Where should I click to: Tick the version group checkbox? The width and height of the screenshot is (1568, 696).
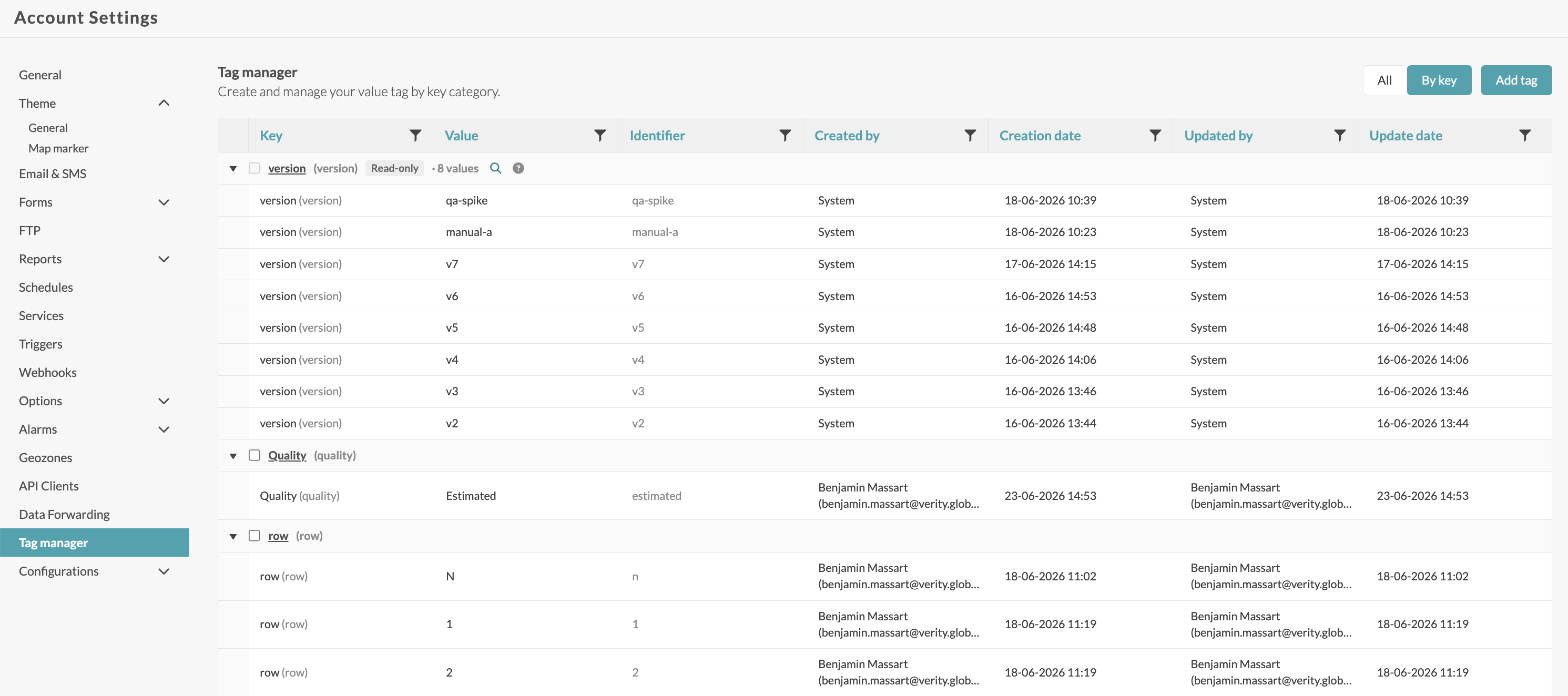coord(254,169)
